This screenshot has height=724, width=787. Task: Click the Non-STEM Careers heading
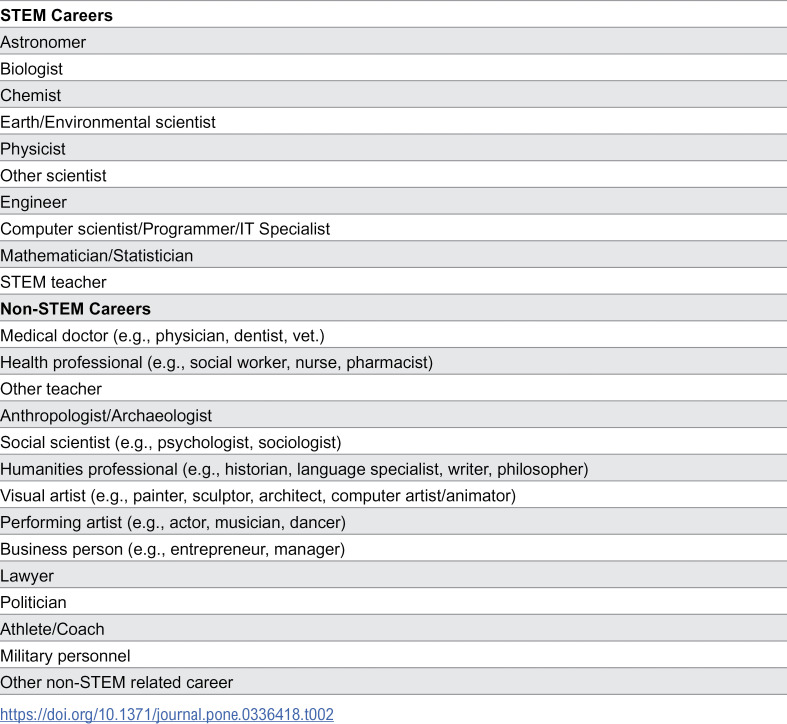[75, 308]
